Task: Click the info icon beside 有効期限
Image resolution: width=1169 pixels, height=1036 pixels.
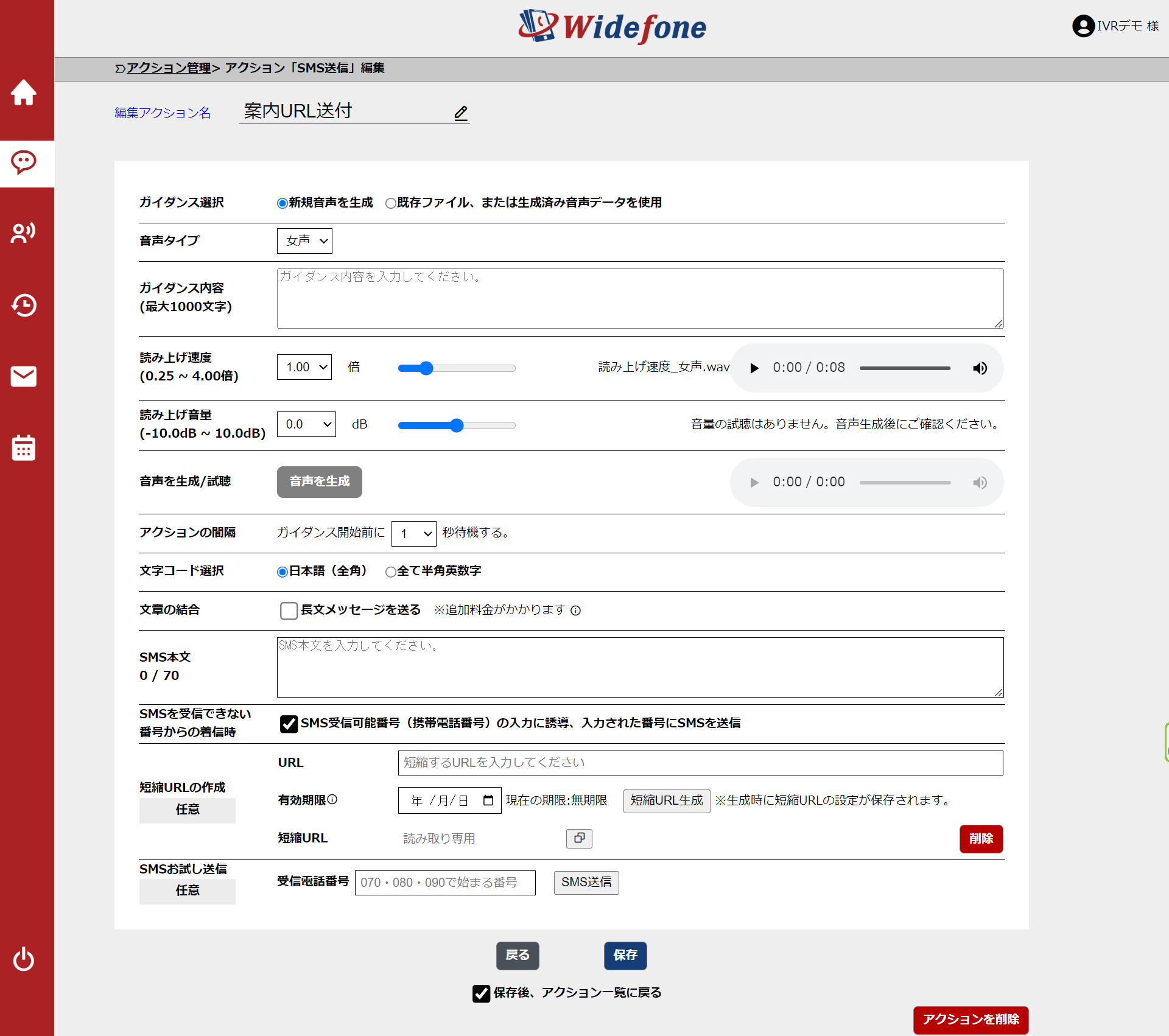Action: click(332, 800)
